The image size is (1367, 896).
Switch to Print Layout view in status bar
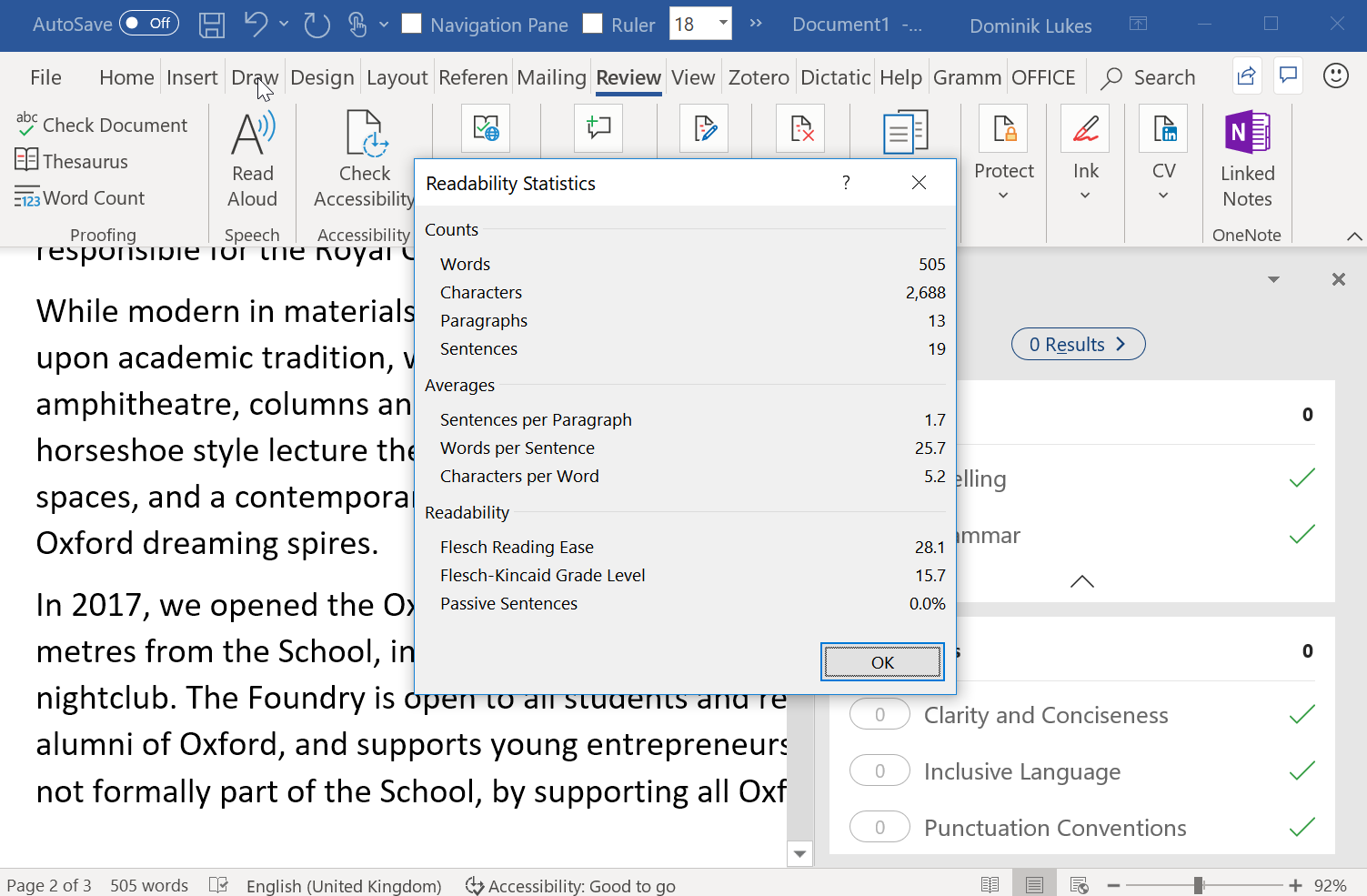pyautogui.click(x=1034, y=884)
